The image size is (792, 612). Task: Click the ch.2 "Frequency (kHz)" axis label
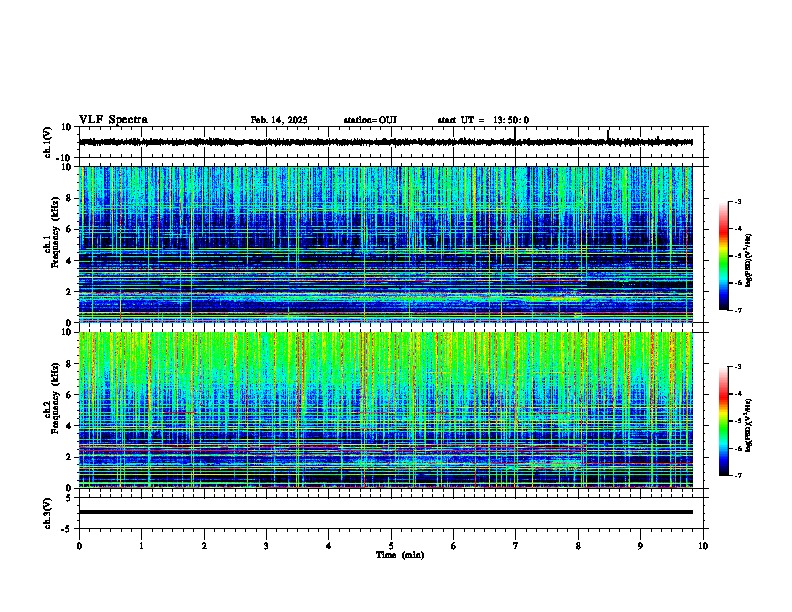click(55, 398)
